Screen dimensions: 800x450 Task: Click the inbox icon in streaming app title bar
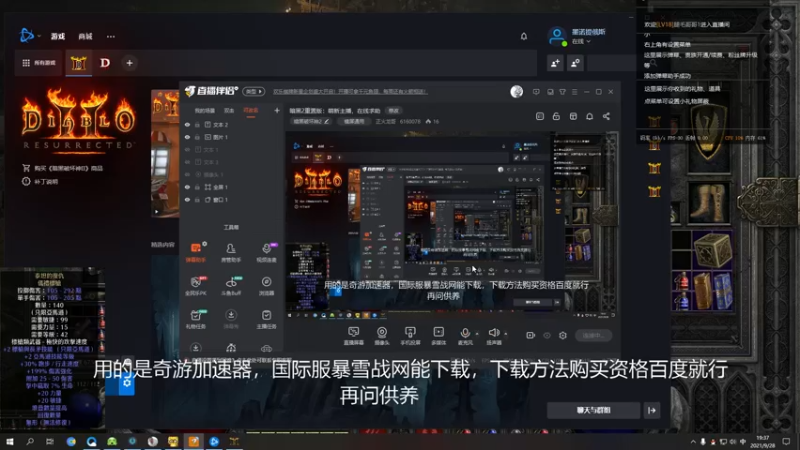[x=550, y=92]
